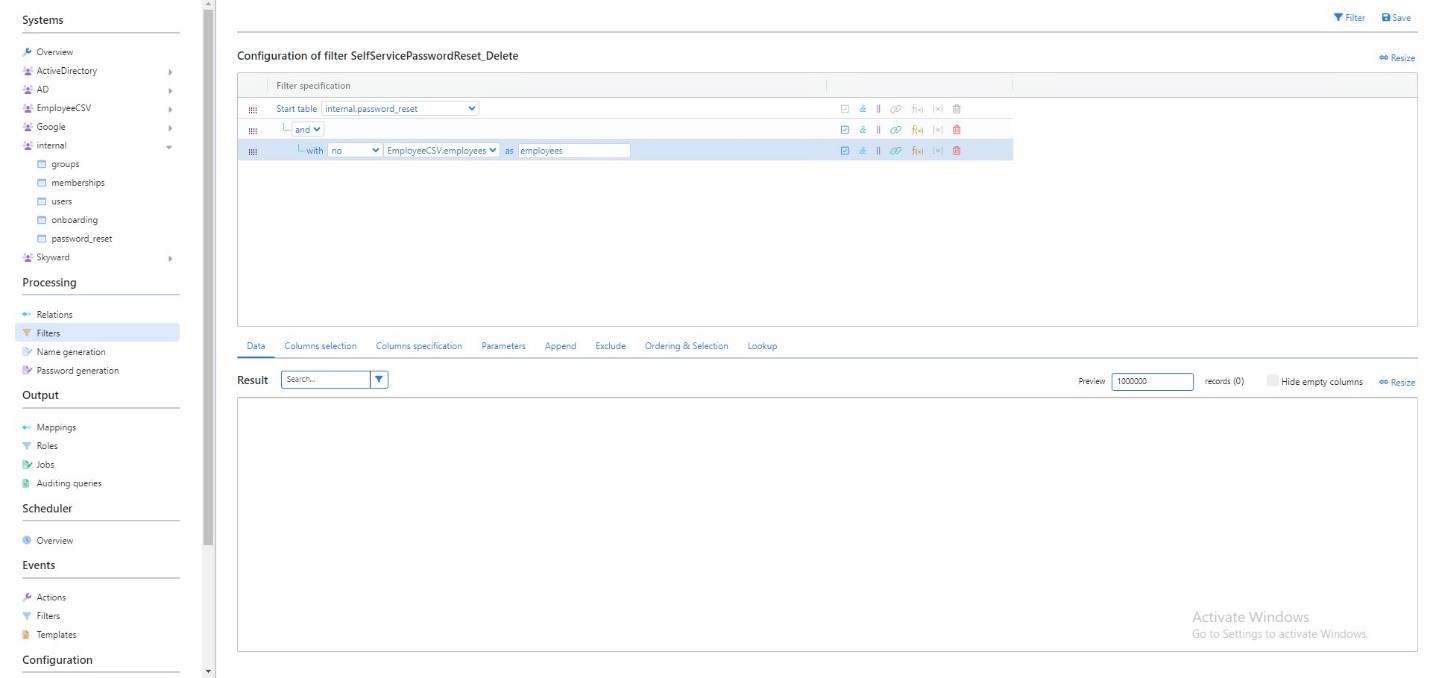Click the Preview records count input field
Screen dimensions: 1430x678
(x=1151, y=381)
